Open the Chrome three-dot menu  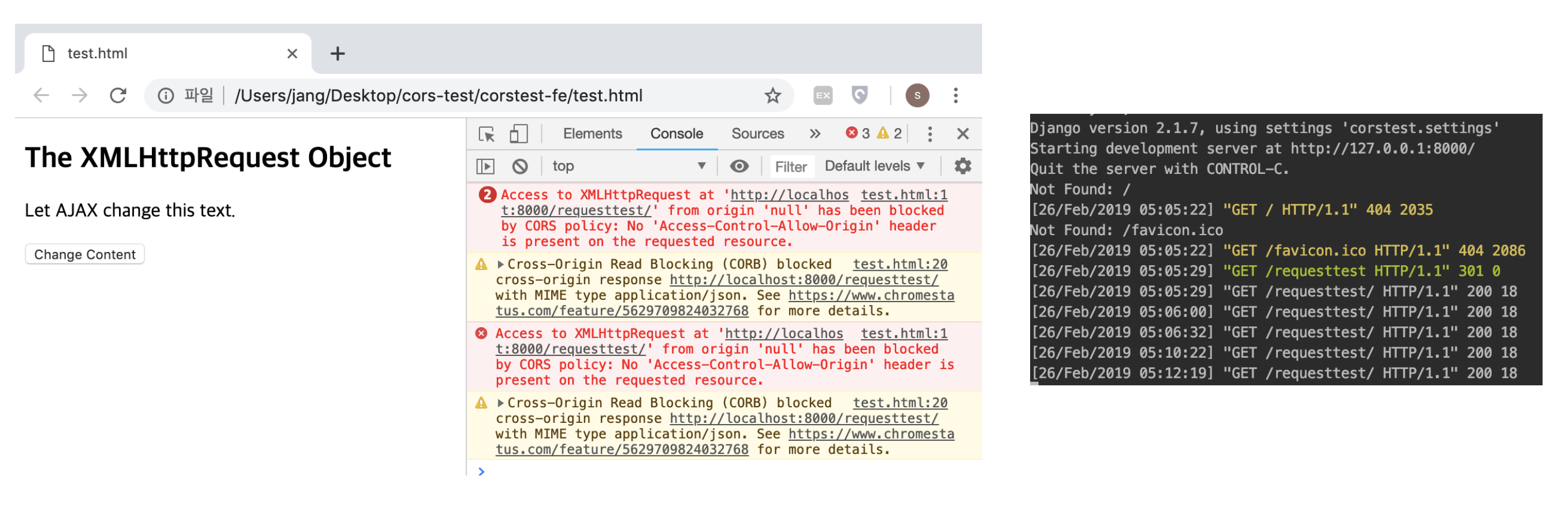tap(956, 95)
